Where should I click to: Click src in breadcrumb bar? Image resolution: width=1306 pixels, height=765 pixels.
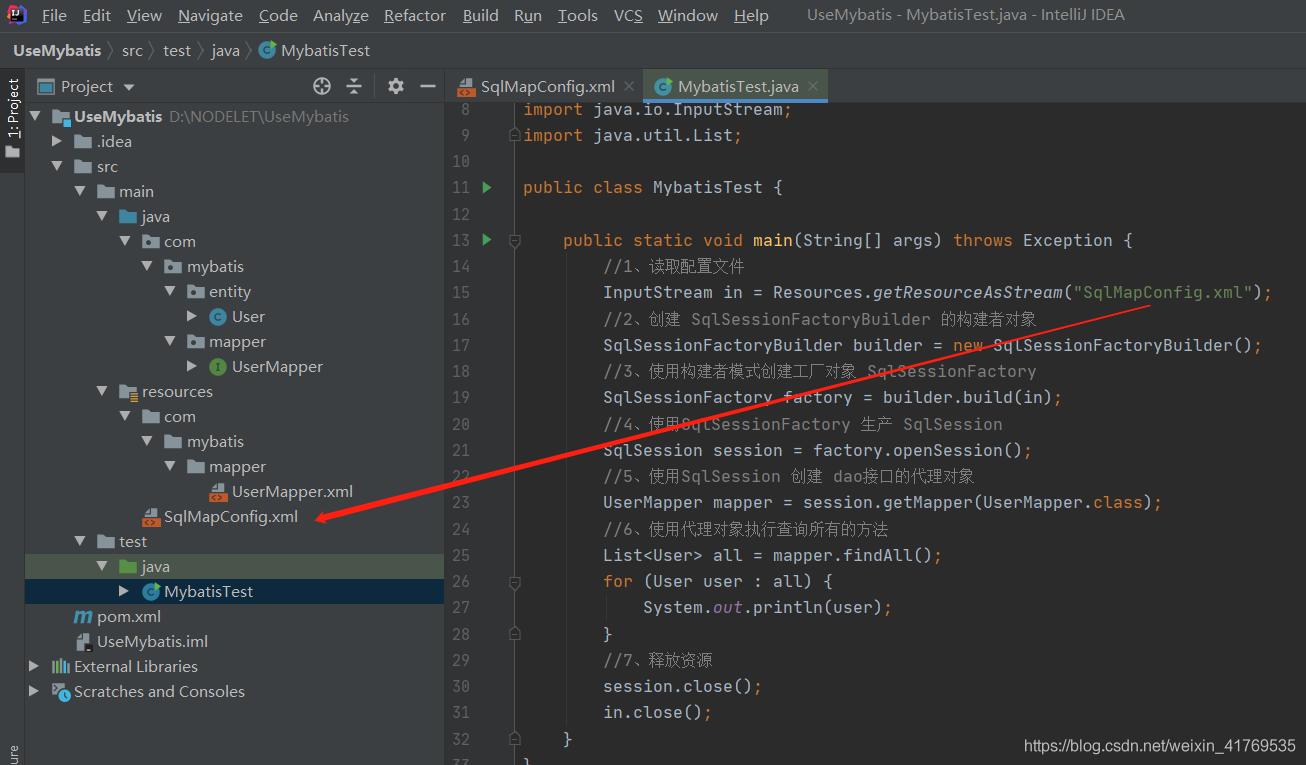click(x=132, y=50)
